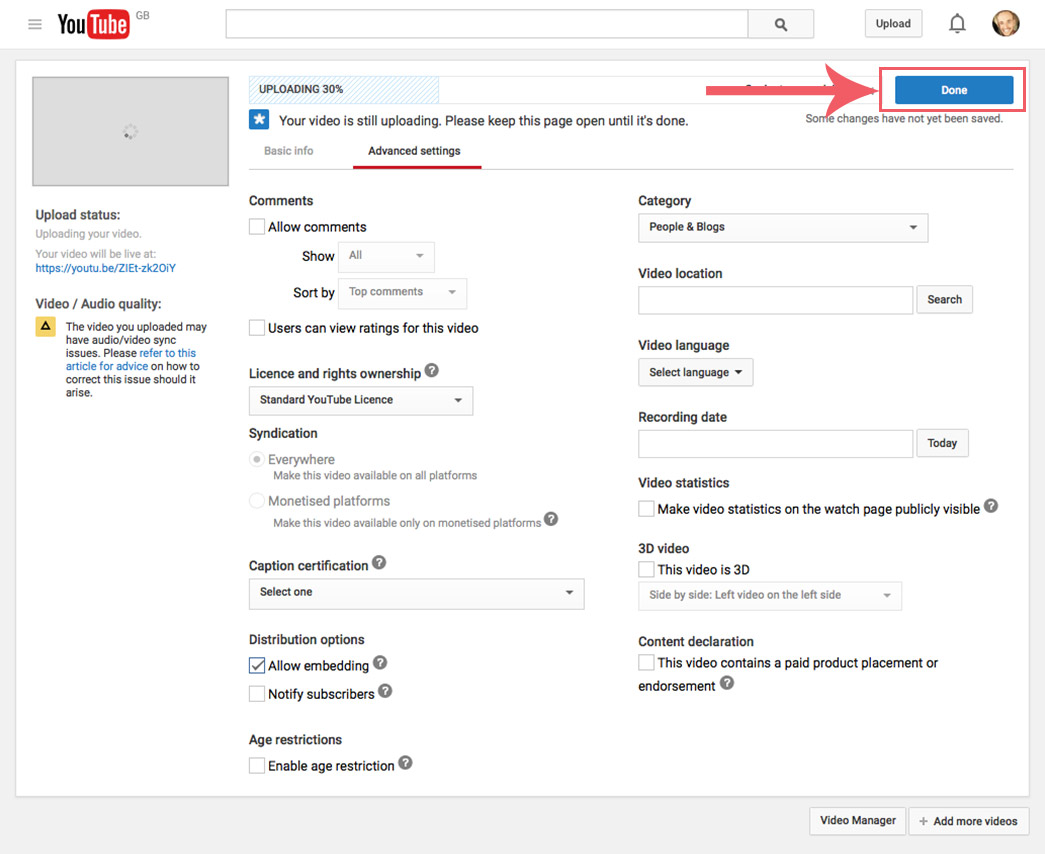Click the YouTube search input field
1045x854 pixels.
[x=487, y=24]
